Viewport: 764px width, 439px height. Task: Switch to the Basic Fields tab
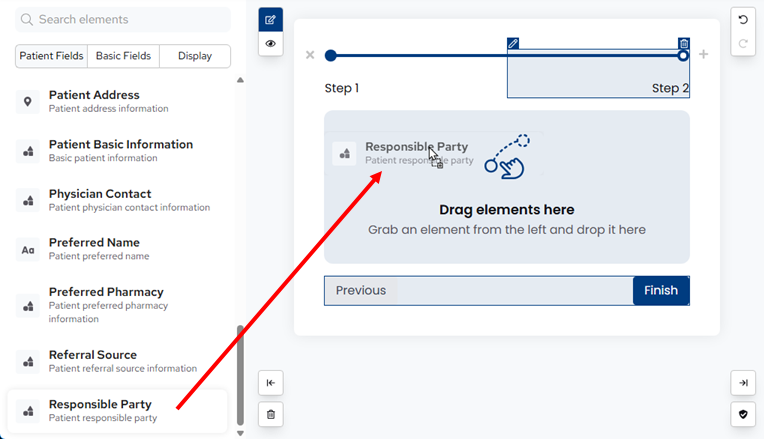123,56
